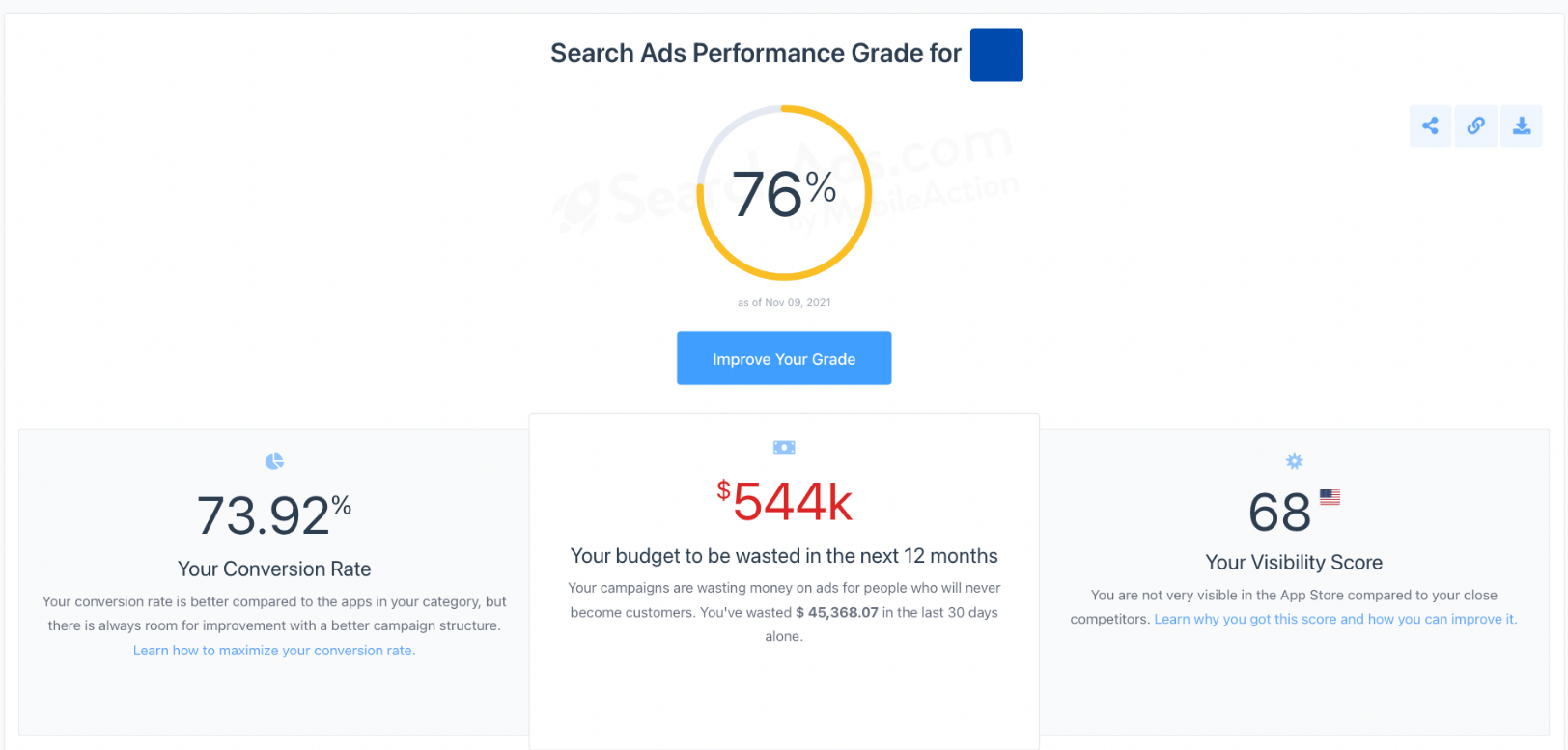Open the app logo next to the title

[x=996, y=55]
